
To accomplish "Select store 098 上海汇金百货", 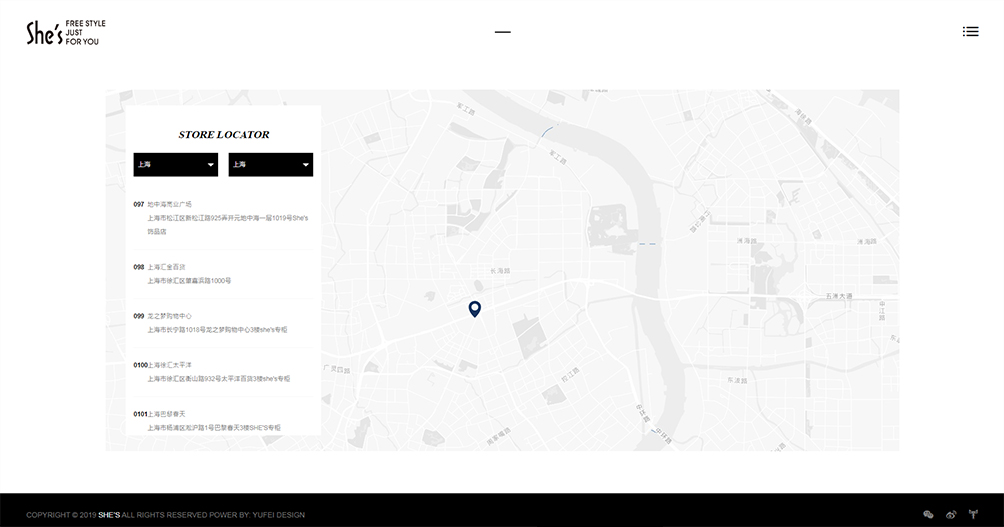I will click(x=166, y=267).
